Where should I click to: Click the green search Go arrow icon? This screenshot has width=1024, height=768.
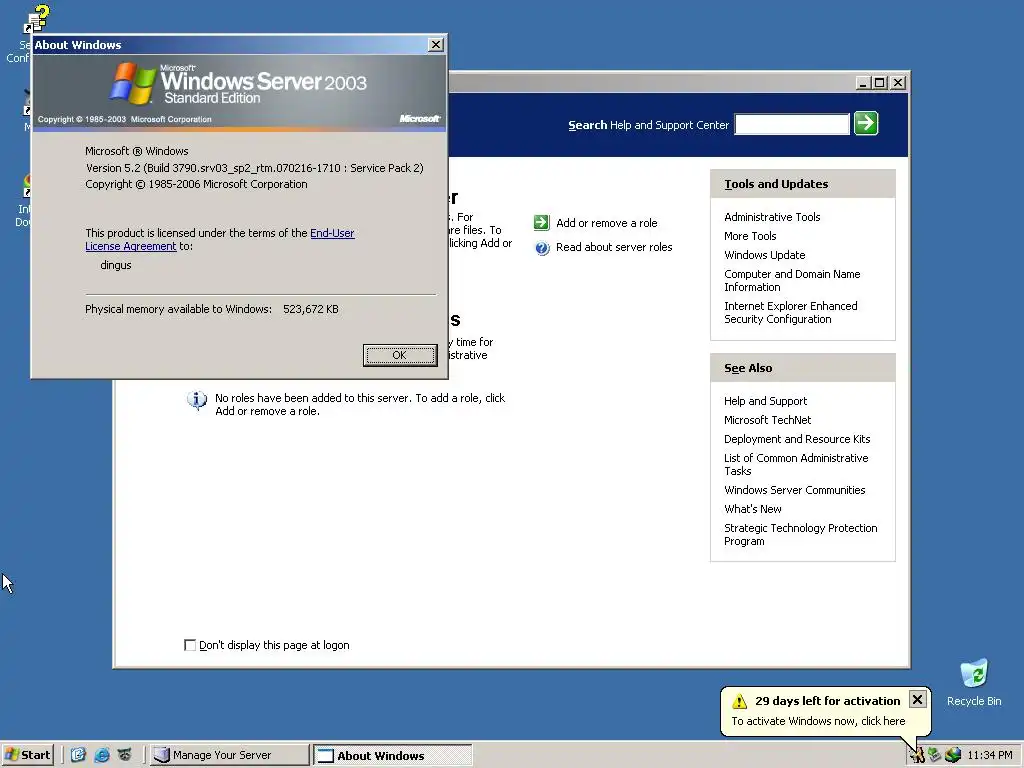pyautogui.click(x=866, y=123)
